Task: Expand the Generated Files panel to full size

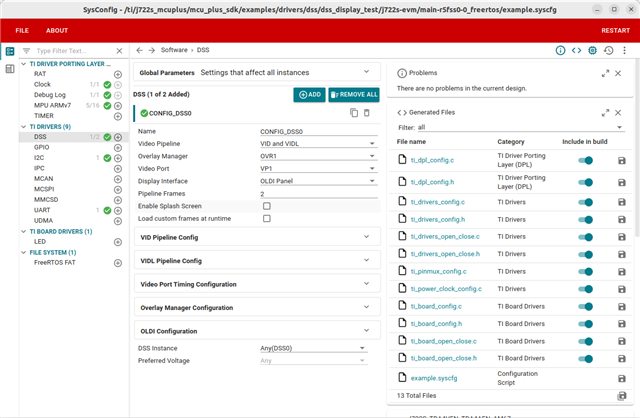Action: pos(605,113)
